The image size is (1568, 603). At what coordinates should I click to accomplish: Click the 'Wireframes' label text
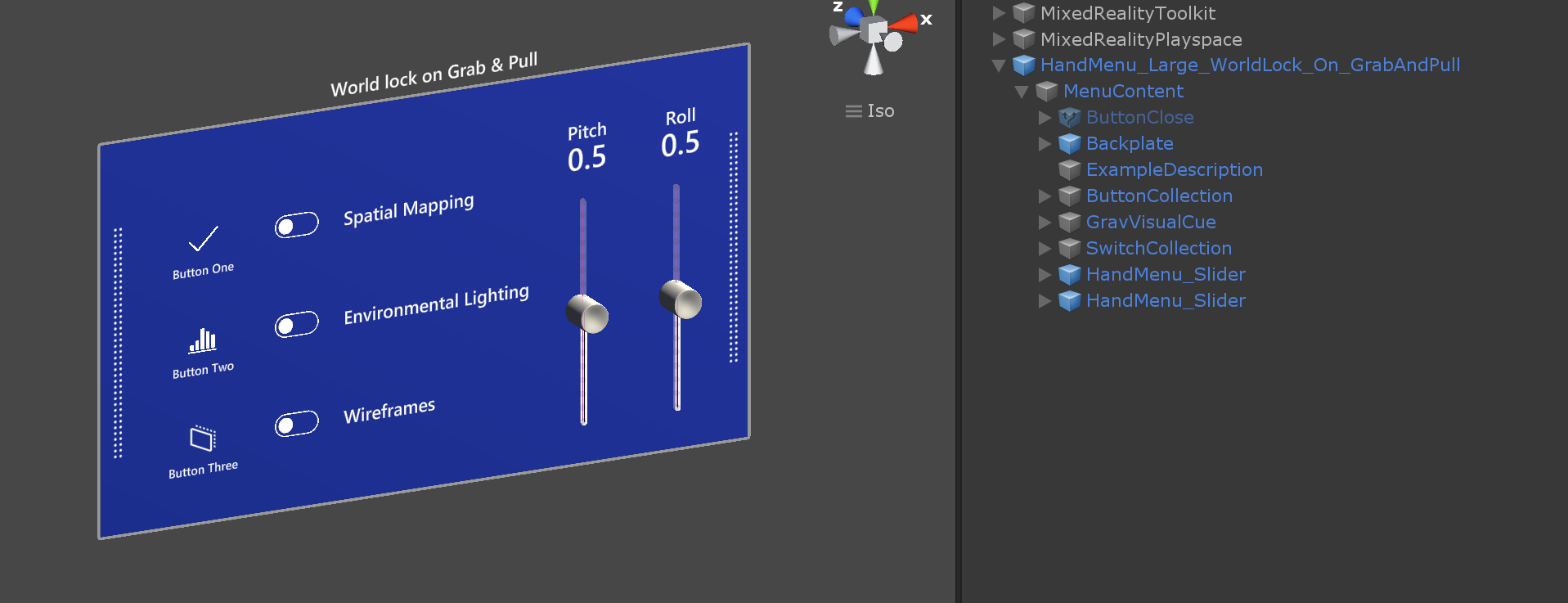(x=389, y=411)
